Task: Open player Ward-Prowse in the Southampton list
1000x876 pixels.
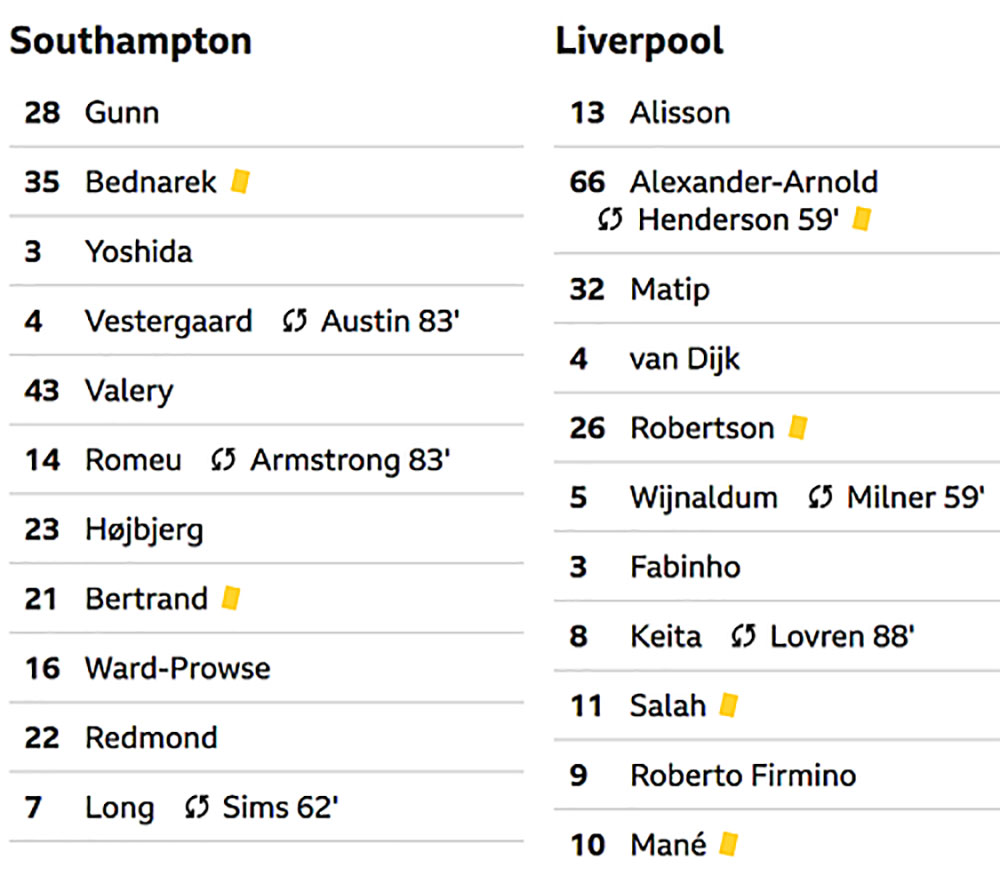Action: 178,668
